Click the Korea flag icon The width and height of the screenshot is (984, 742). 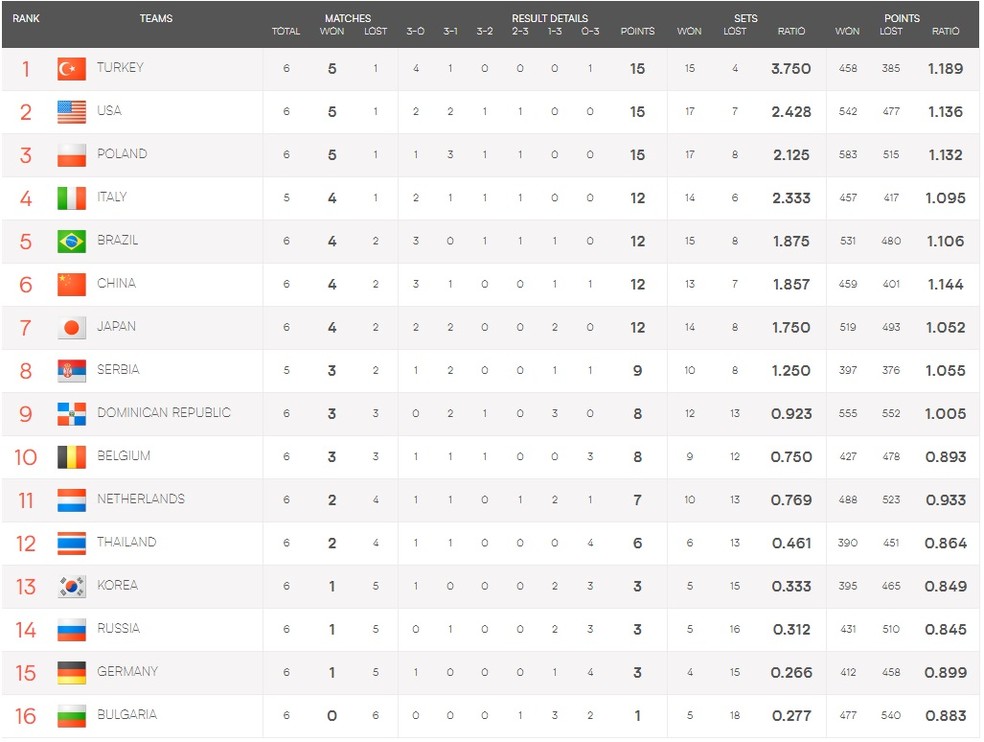point(72,586)
